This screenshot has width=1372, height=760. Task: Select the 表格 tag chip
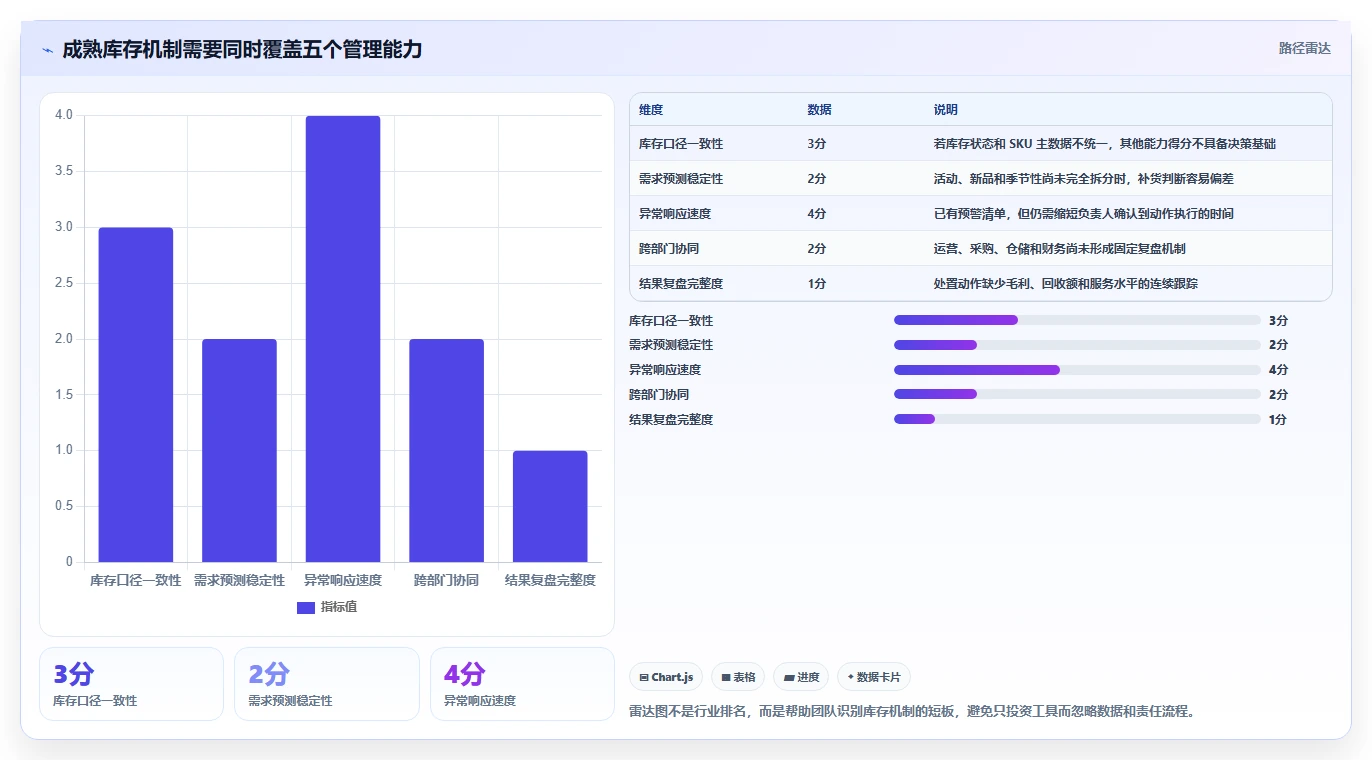pyautogui.click(x=738, y=677)
